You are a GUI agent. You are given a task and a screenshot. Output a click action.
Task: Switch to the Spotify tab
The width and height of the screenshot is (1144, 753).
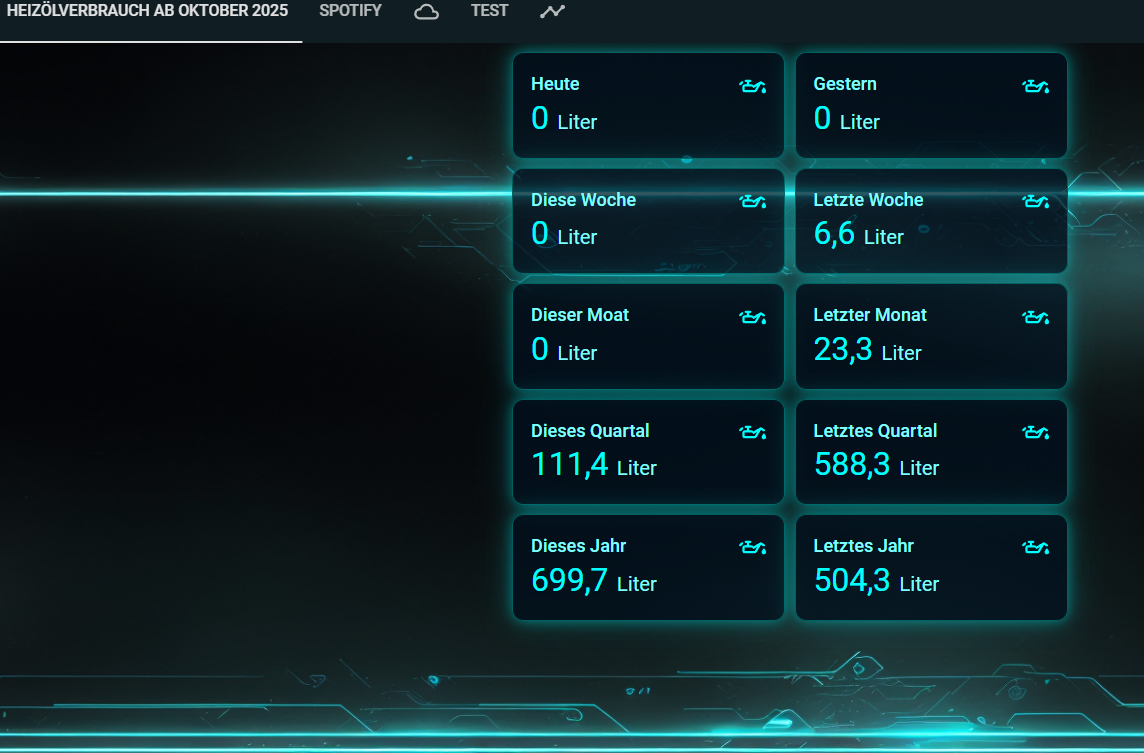coord(350,11)
